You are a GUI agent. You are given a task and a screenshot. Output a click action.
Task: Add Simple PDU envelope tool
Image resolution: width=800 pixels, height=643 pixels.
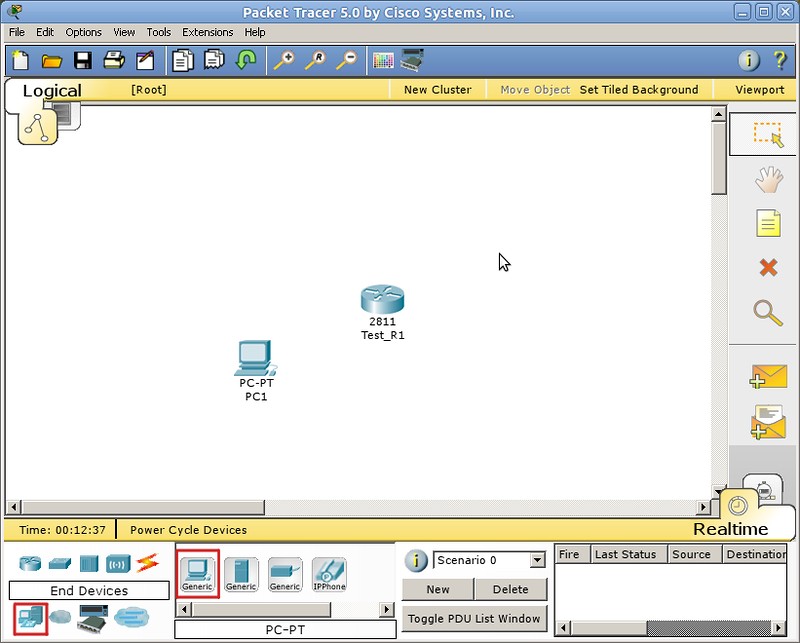[768, 377]
